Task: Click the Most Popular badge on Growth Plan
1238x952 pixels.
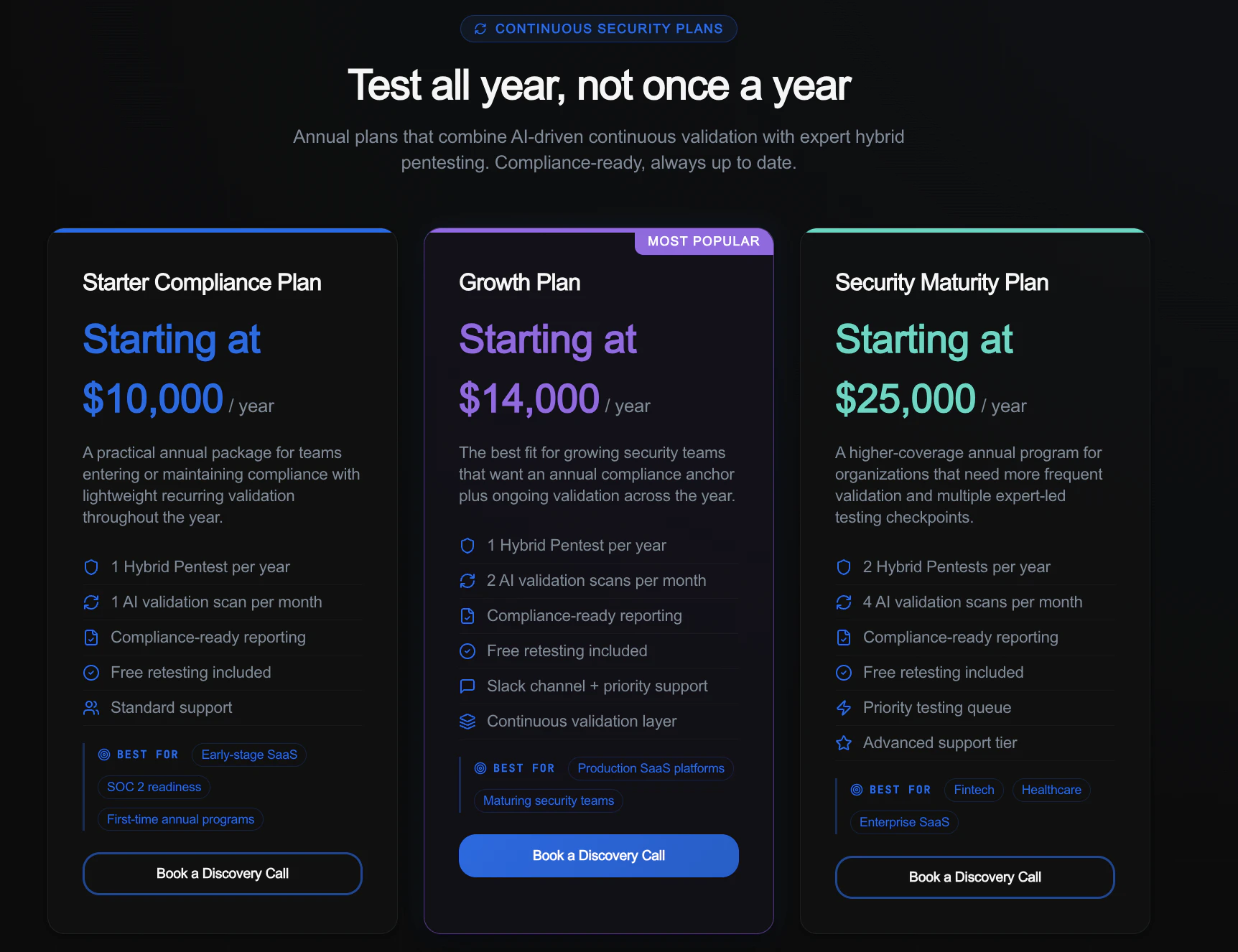Action: [x=704, y=241]
